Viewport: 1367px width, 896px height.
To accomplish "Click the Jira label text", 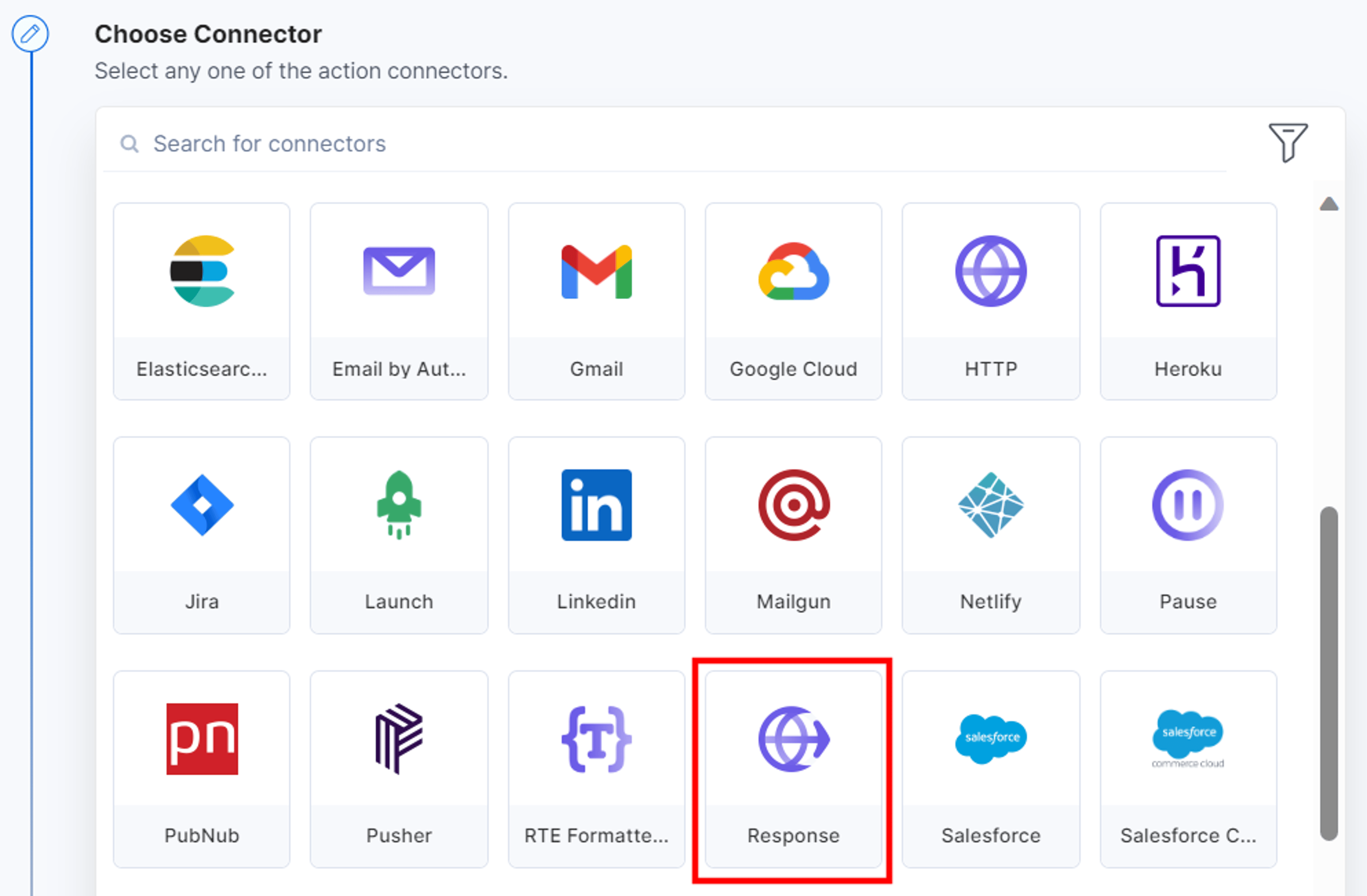I will pyautogui.click(x=201, y=601).
